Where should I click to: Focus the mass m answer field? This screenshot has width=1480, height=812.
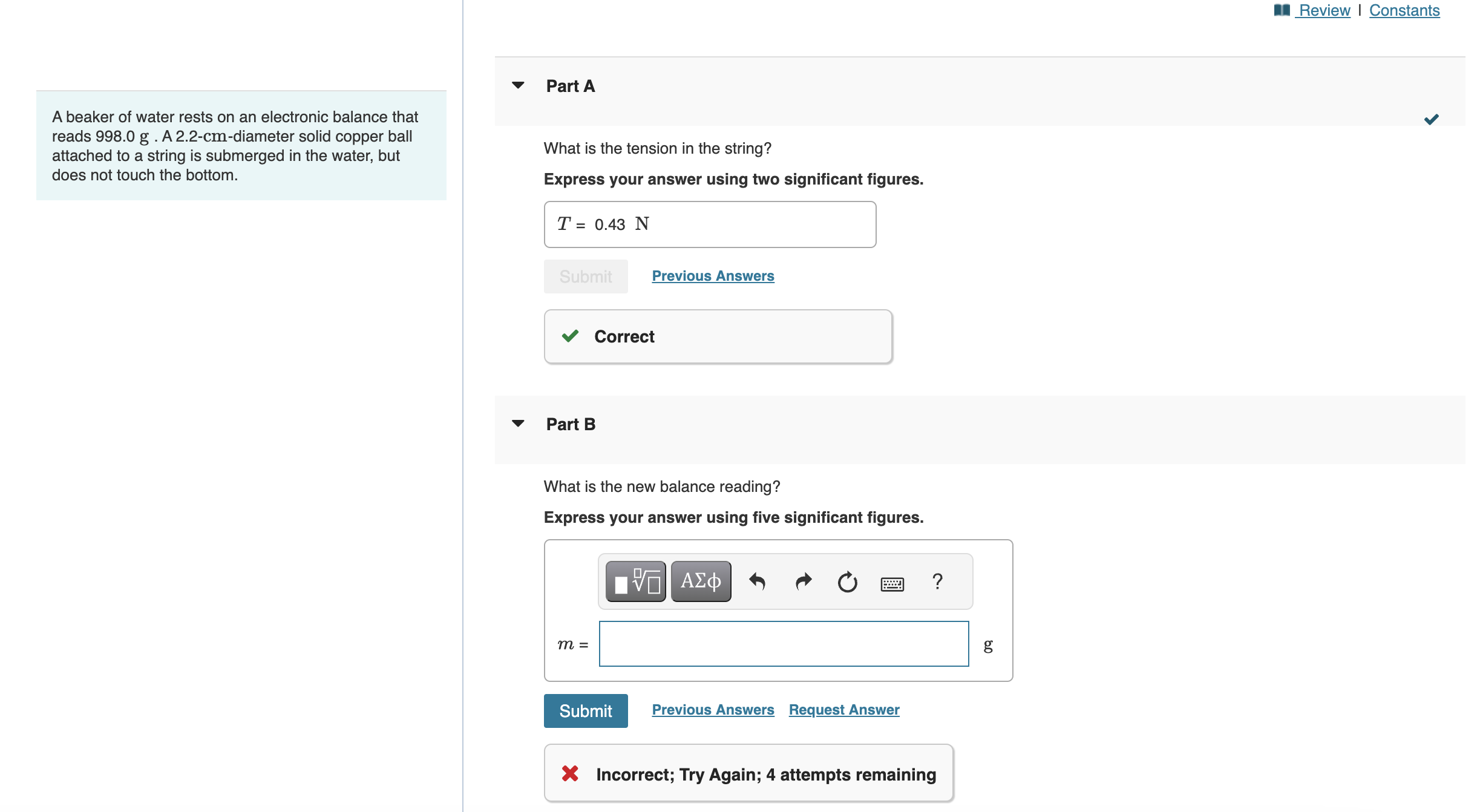[x=784, y=644]
